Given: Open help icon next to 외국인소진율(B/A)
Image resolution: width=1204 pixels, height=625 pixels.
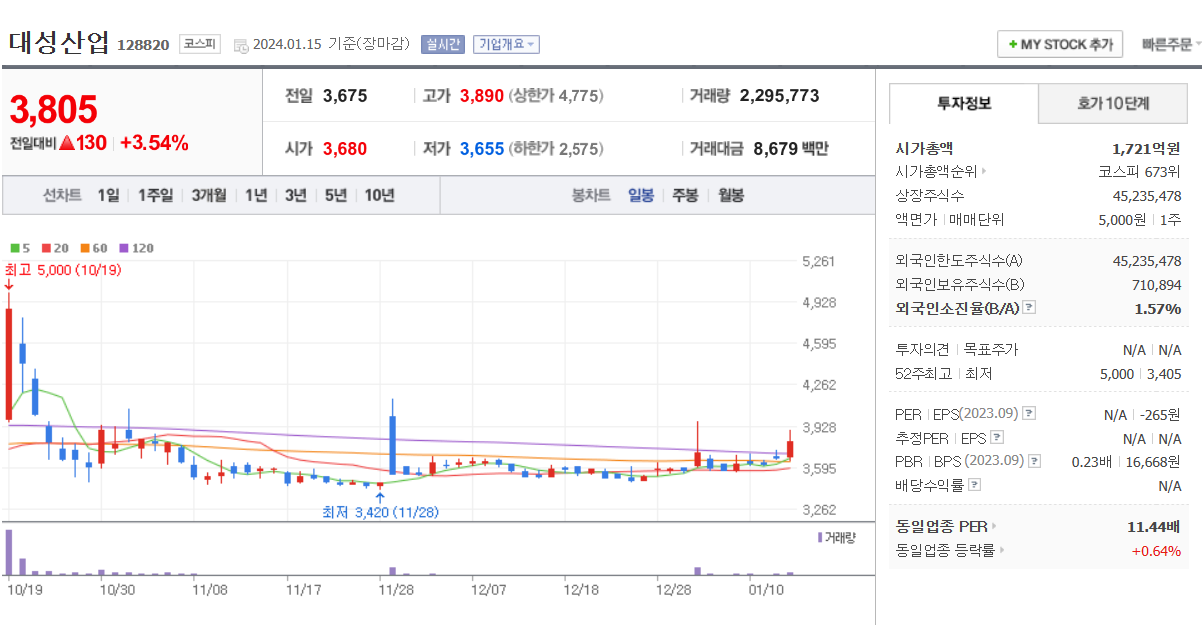Looking at the screenshot, I should click(x=1029, y=308).
